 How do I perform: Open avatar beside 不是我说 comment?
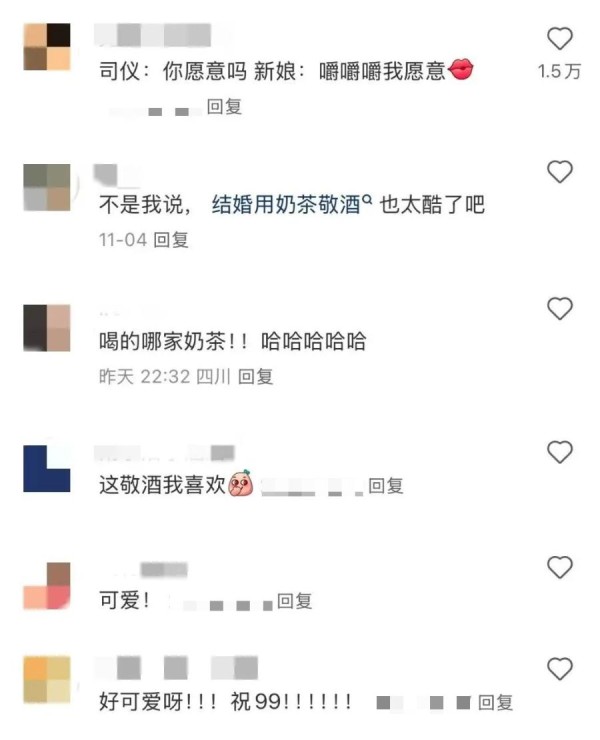point(47,187)
